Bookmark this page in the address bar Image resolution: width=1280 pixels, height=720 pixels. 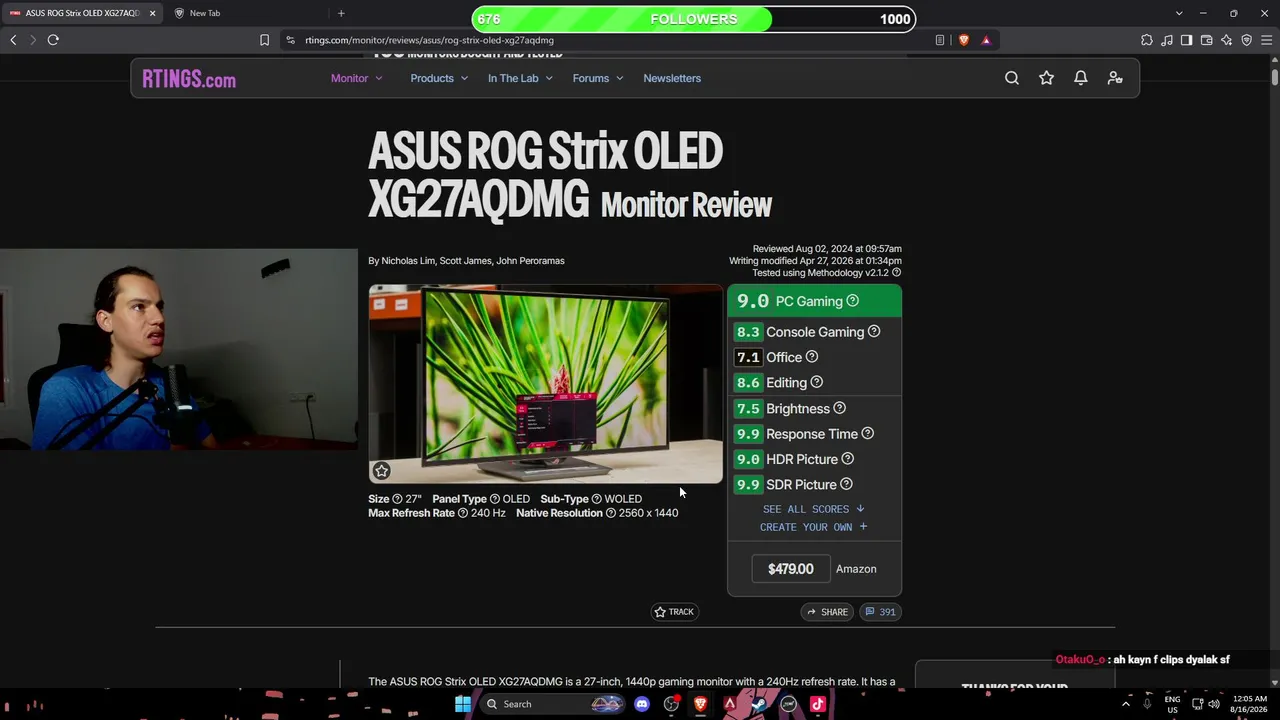(x=264, y=40)
